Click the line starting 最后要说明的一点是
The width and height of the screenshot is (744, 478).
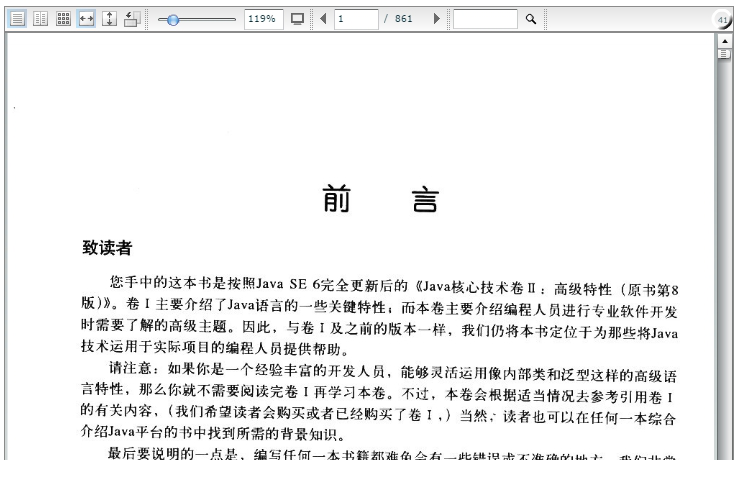click(x=391, y=454)
